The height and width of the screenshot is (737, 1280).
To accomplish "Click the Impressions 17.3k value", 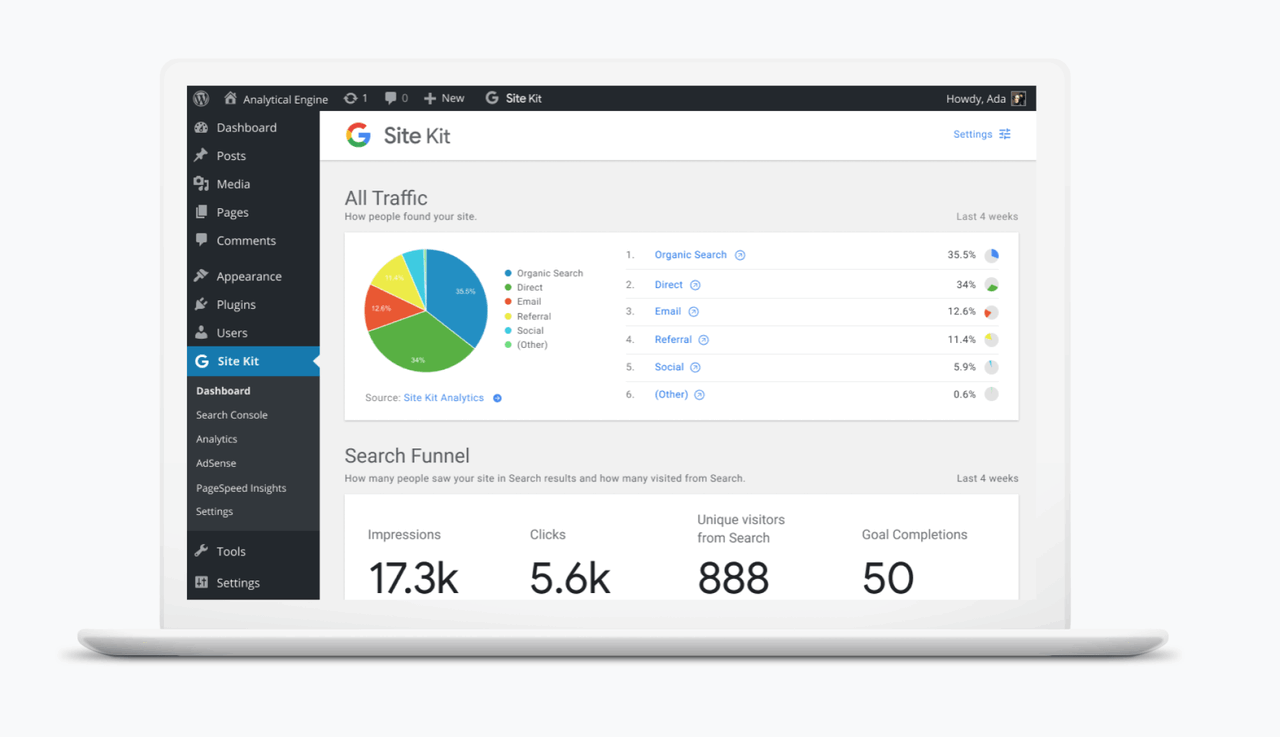I will tap(413, 578).
